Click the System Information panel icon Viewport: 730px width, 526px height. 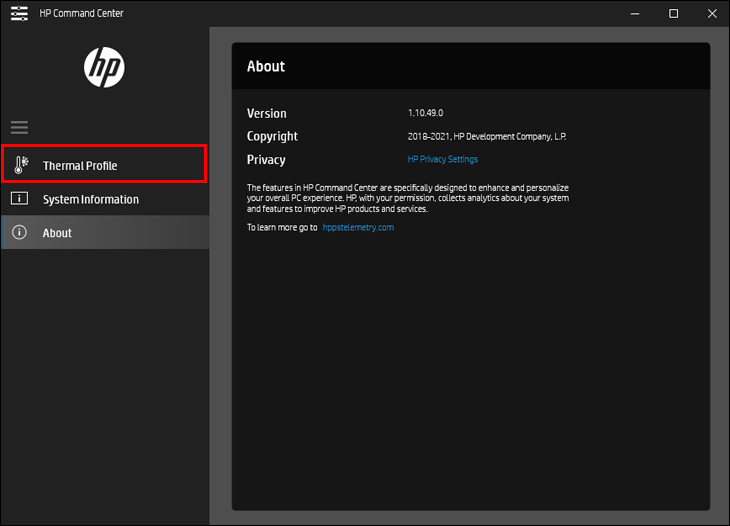coord(19,199)
